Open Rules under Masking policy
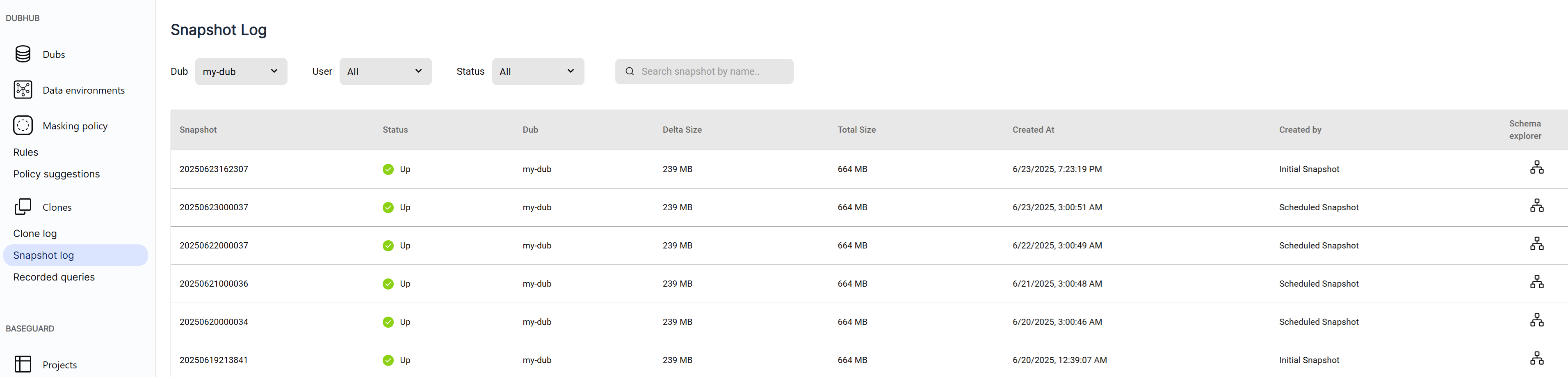The height and width of the screenshot is (377, 1568). [x=25, y=152]
